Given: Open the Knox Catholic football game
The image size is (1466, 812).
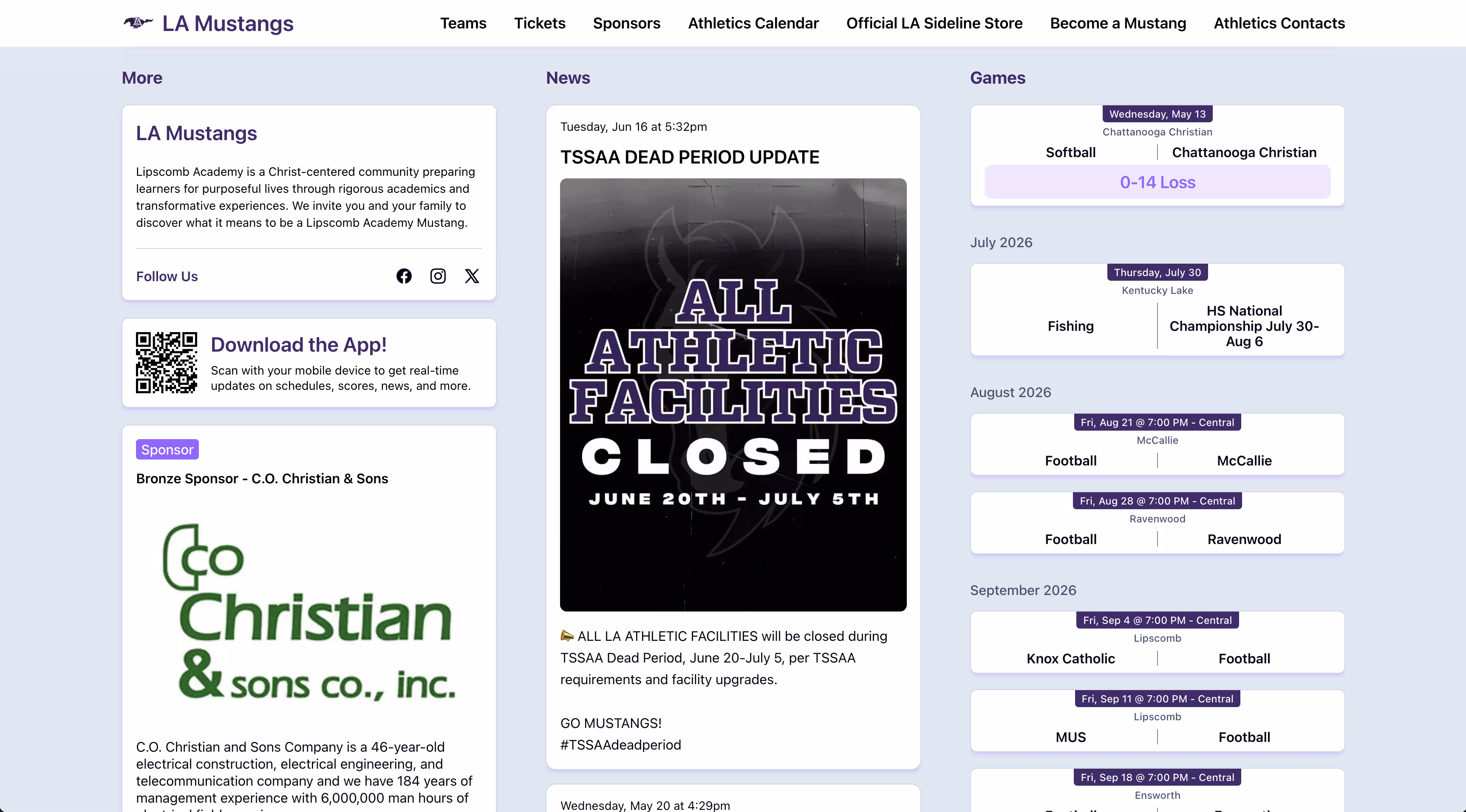Looking at the screenshot, I should [1157, 642].
